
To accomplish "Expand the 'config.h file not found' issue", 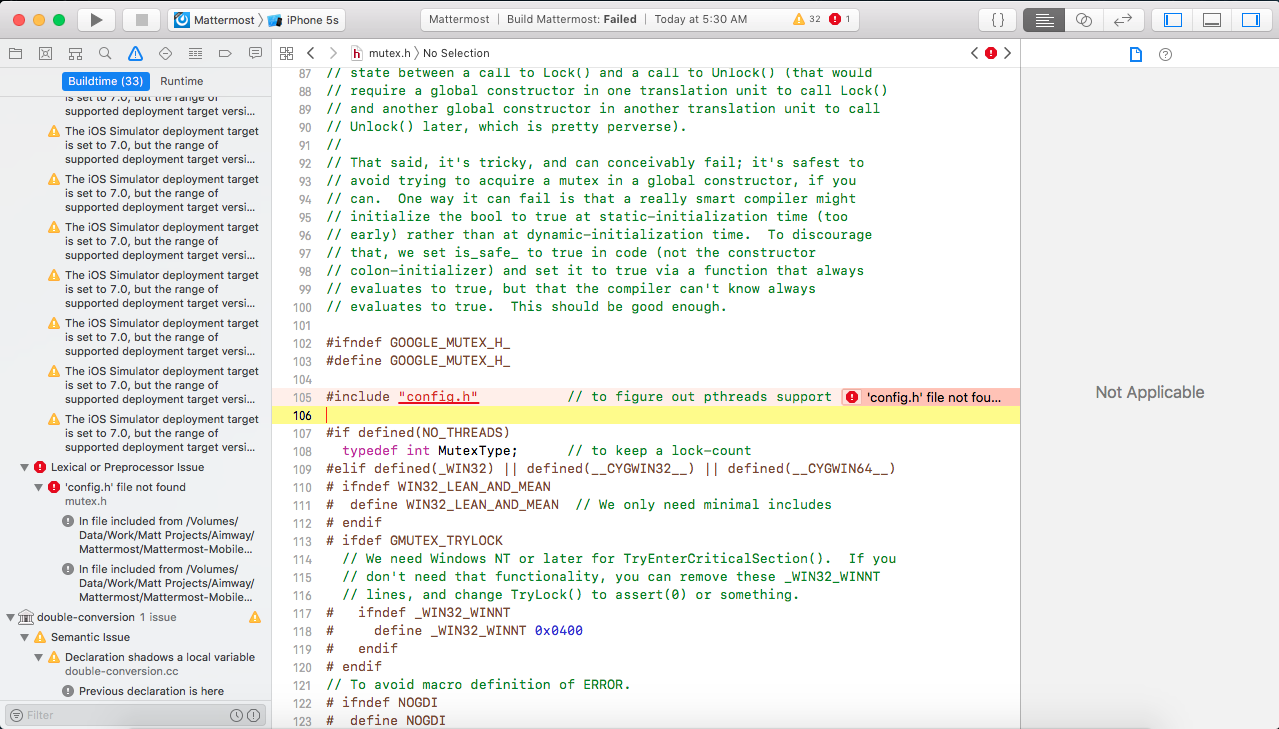I will point(37,487).
